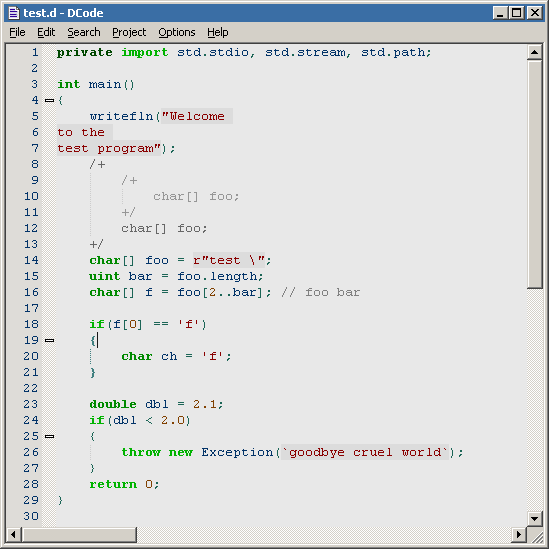Open the Project menu
Screen dimensions: 549x549
click(x=129, y=32)
